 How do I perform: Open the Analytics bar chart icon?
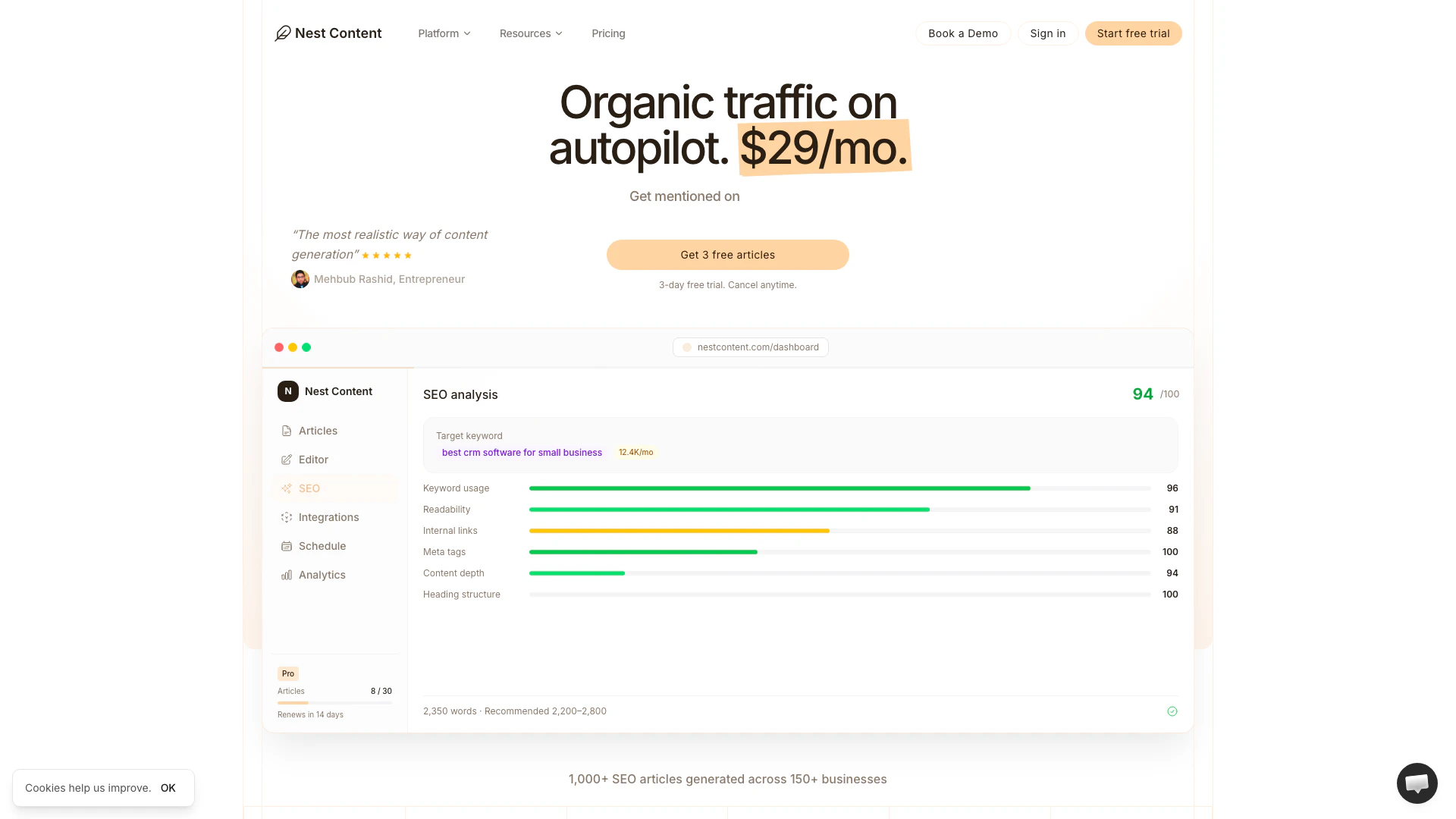(x=287, y=575)
